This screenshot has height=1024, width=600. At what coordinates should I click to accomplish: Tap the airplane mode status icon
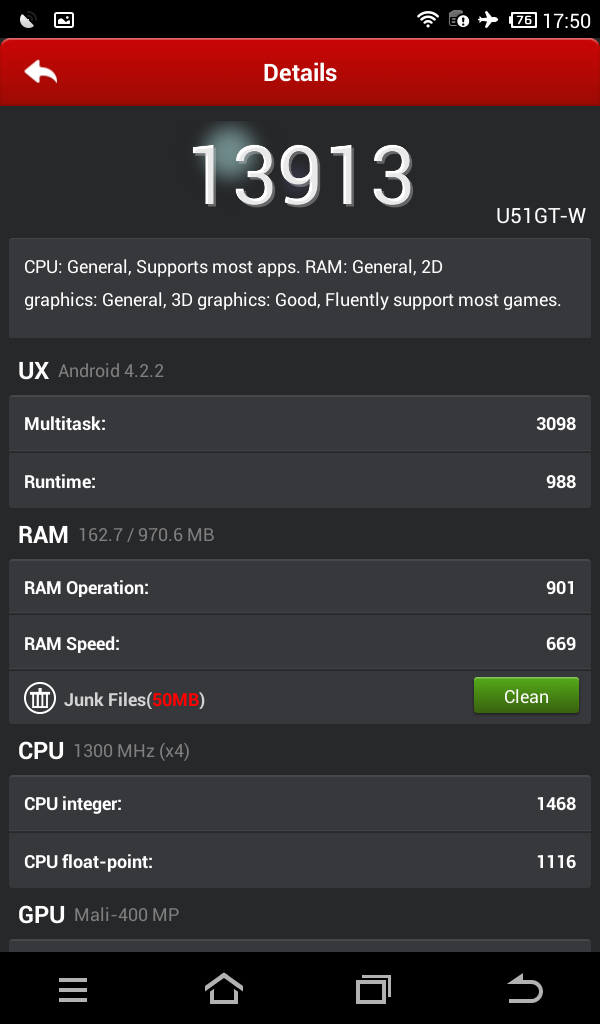point(488,19)
